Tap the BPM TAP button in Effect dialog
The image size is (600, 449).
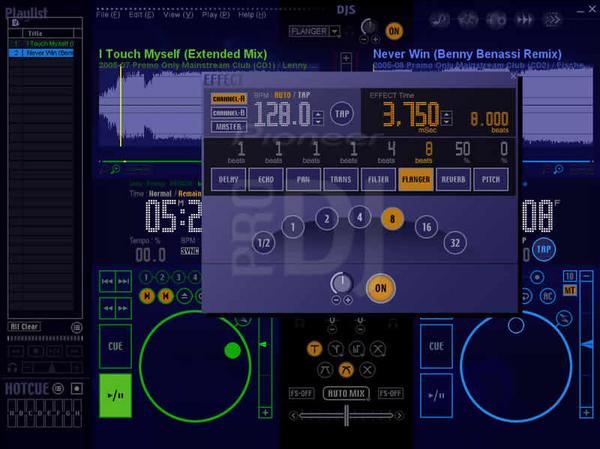pyautogui.click(x=342, y=114)
